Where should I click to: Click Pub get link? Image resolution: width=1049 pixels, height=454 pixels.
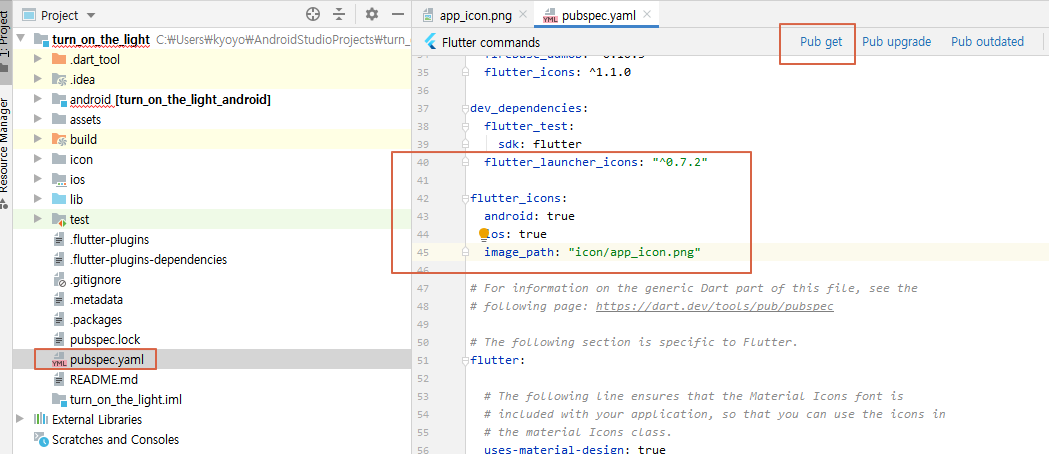tap(821, 41)
